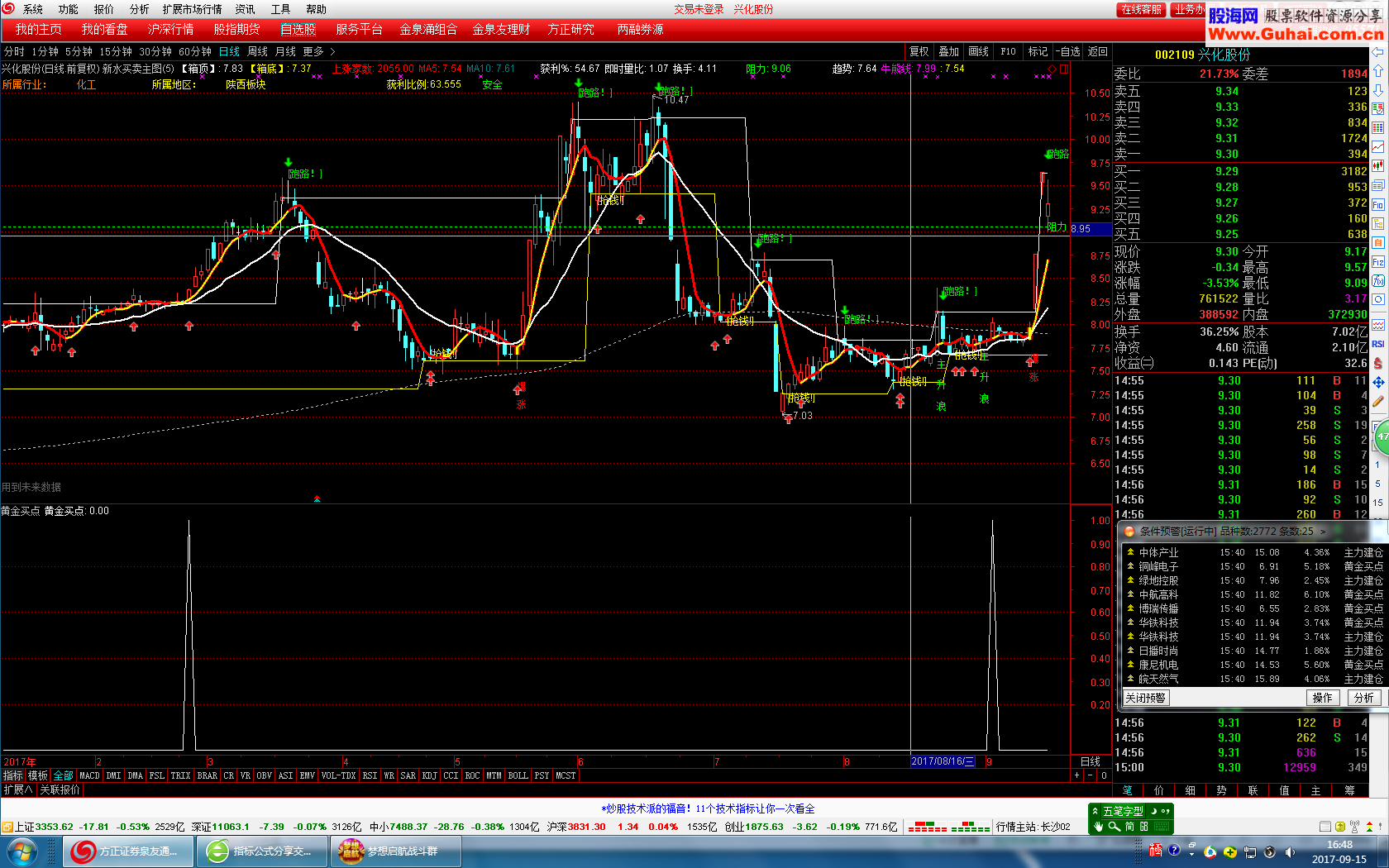
Task: Click the minus zoom-out chart button
Action: point(1090,775)
